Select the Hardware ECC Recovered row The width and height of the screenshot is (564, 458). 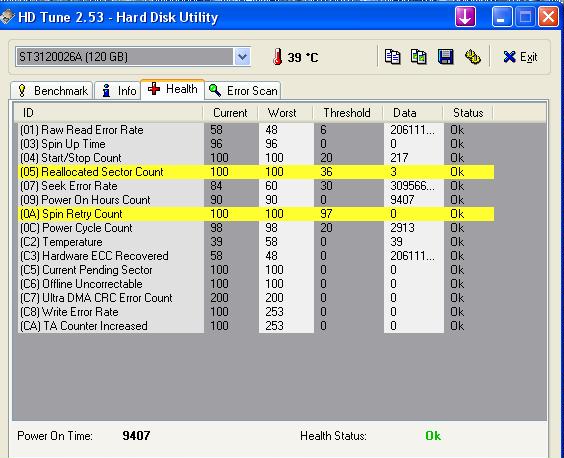pos(256,256)
